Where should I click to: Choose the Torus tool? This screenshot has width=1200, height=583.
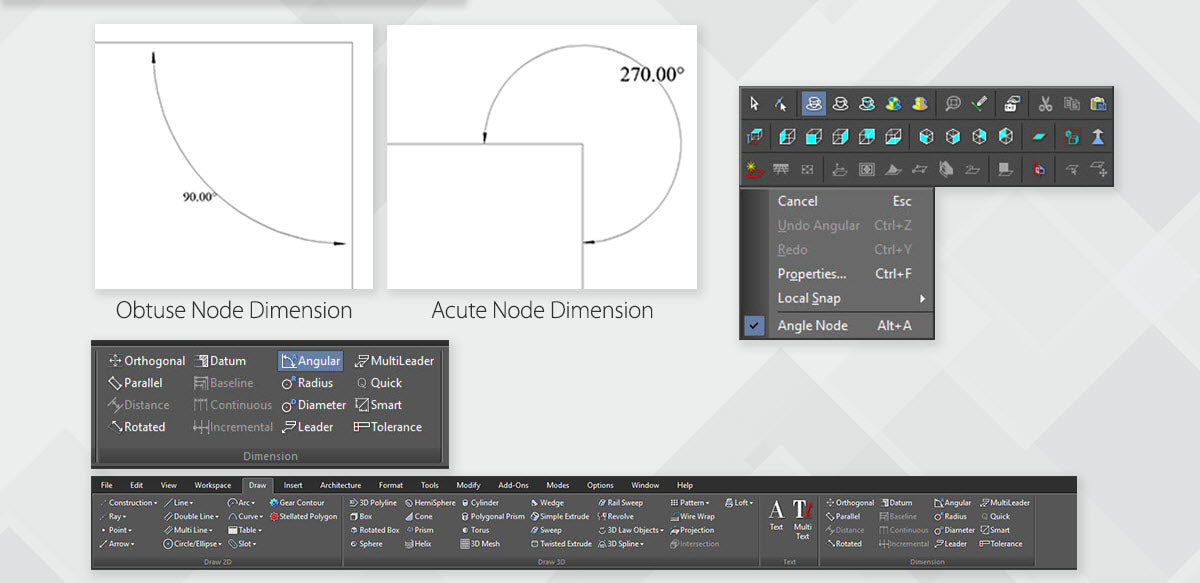pyautogui.click(x=475, y=530)
